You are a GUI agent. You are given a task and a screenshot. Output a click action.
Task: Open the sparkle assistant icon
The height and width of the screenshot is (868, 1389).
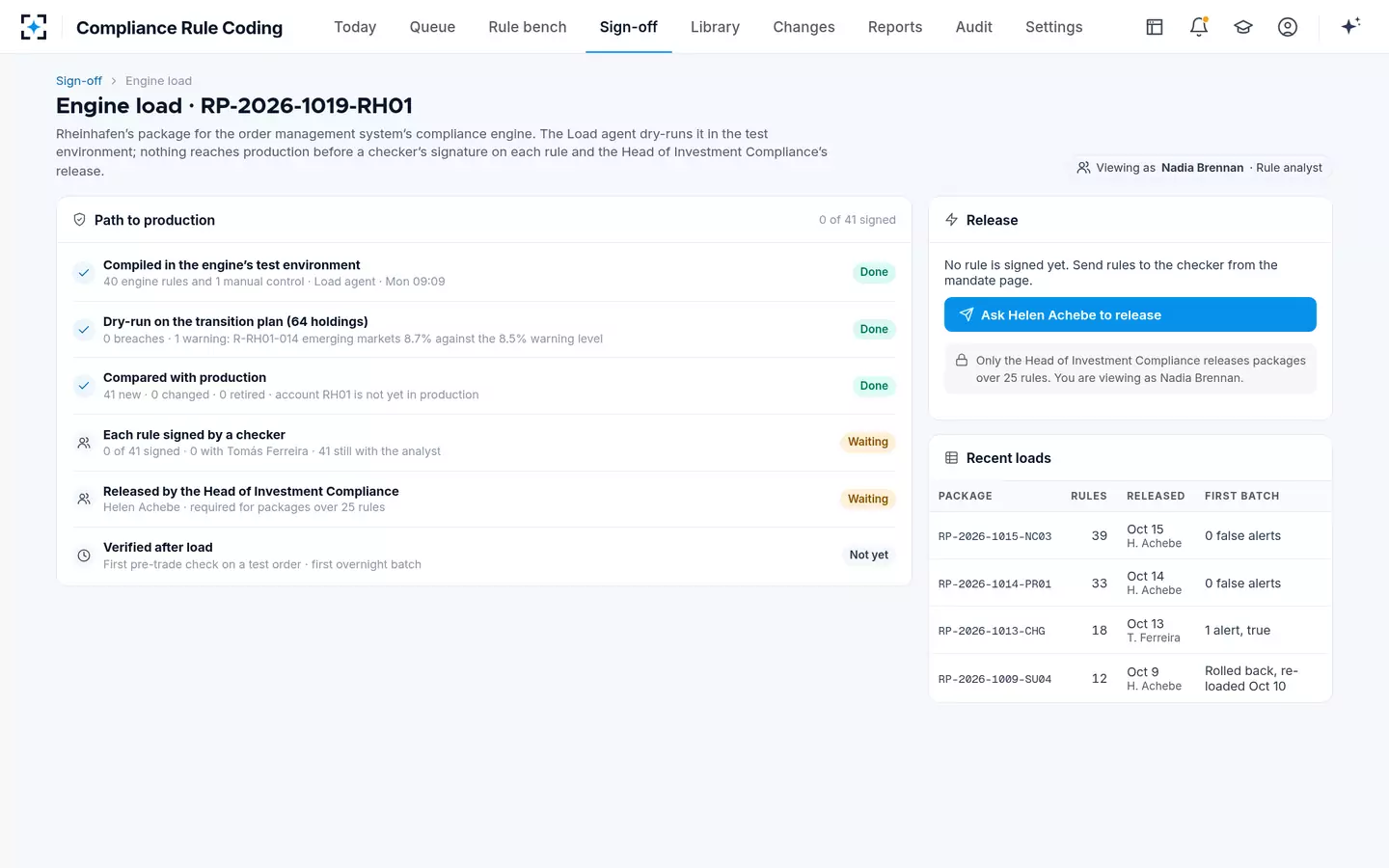pos(1350,26)
